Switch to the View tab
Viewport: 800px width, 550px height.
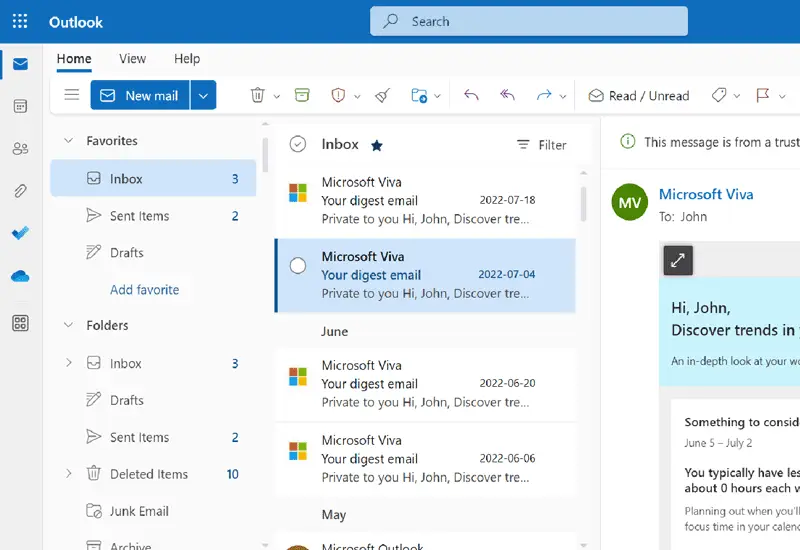click(133, 59)
